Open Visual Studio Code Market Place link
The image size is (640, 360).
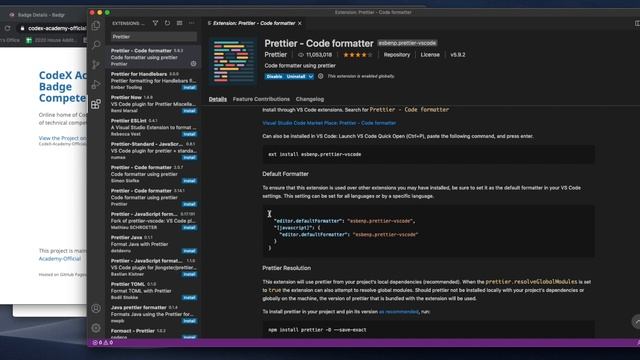tap(329, 123)
